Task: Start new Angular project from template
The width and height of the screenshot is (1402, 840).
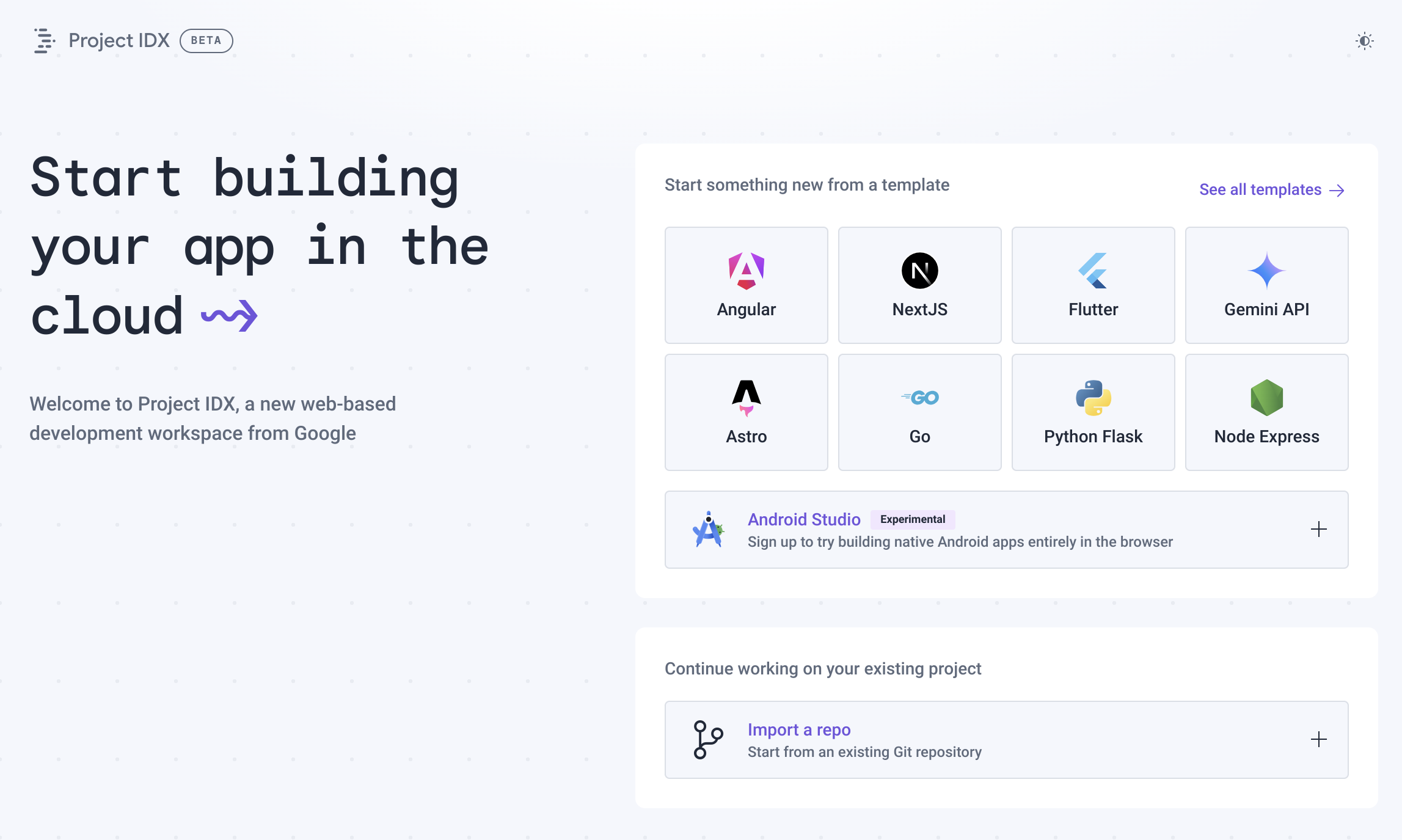Action: [x=745, y=284]
